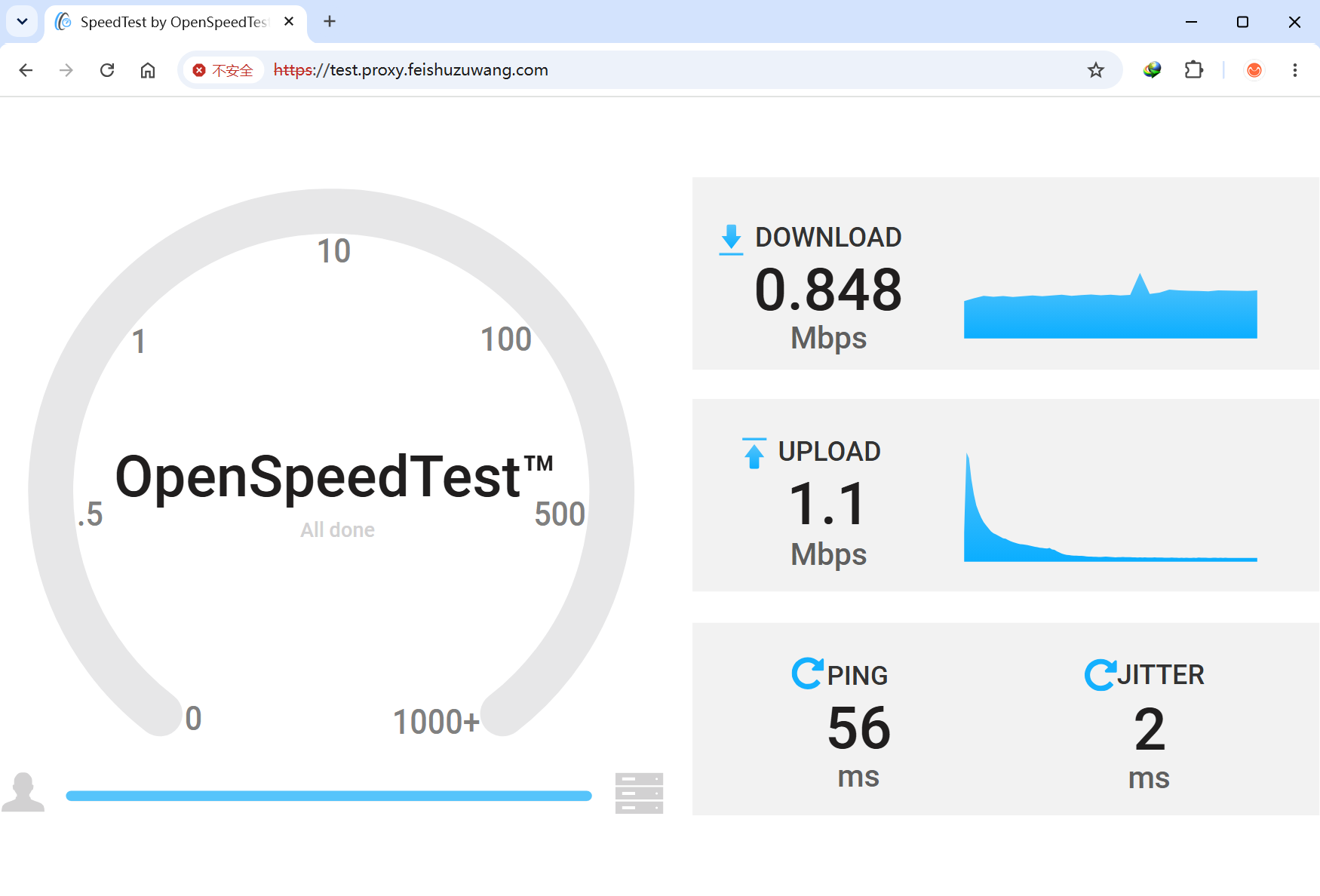Click the upload speed graph

coord(1110,507)
